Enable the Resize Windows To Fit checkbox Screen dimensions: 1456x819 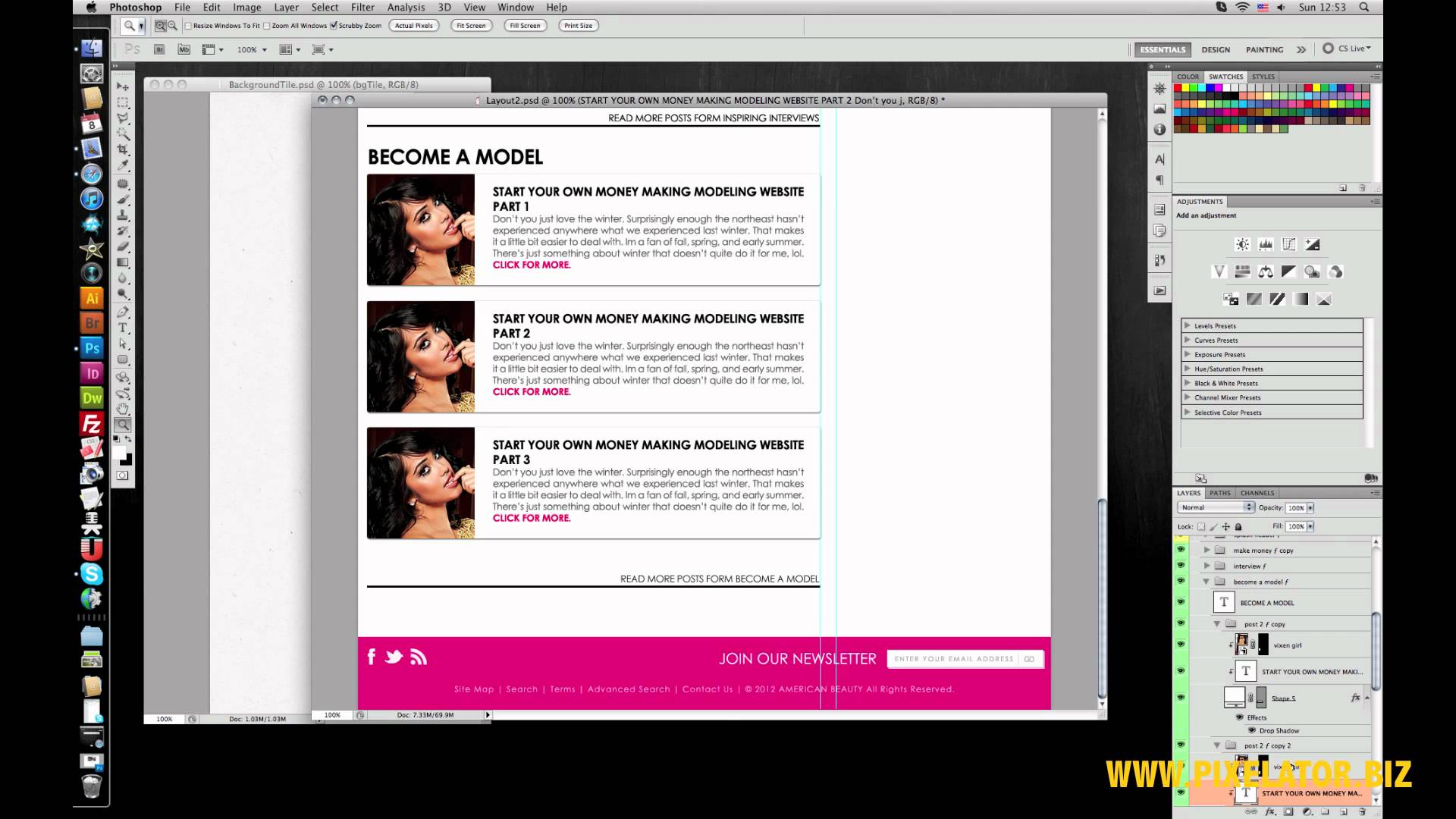tap(188, 25)
